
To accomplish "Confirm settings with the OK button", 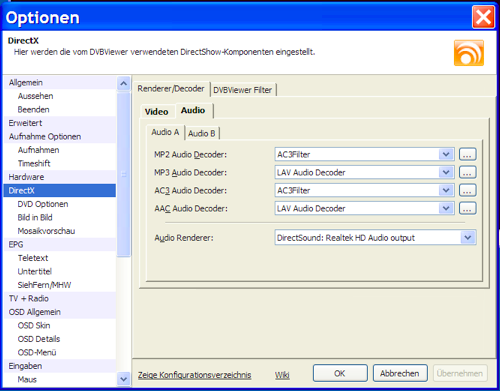I will (340, 373).
